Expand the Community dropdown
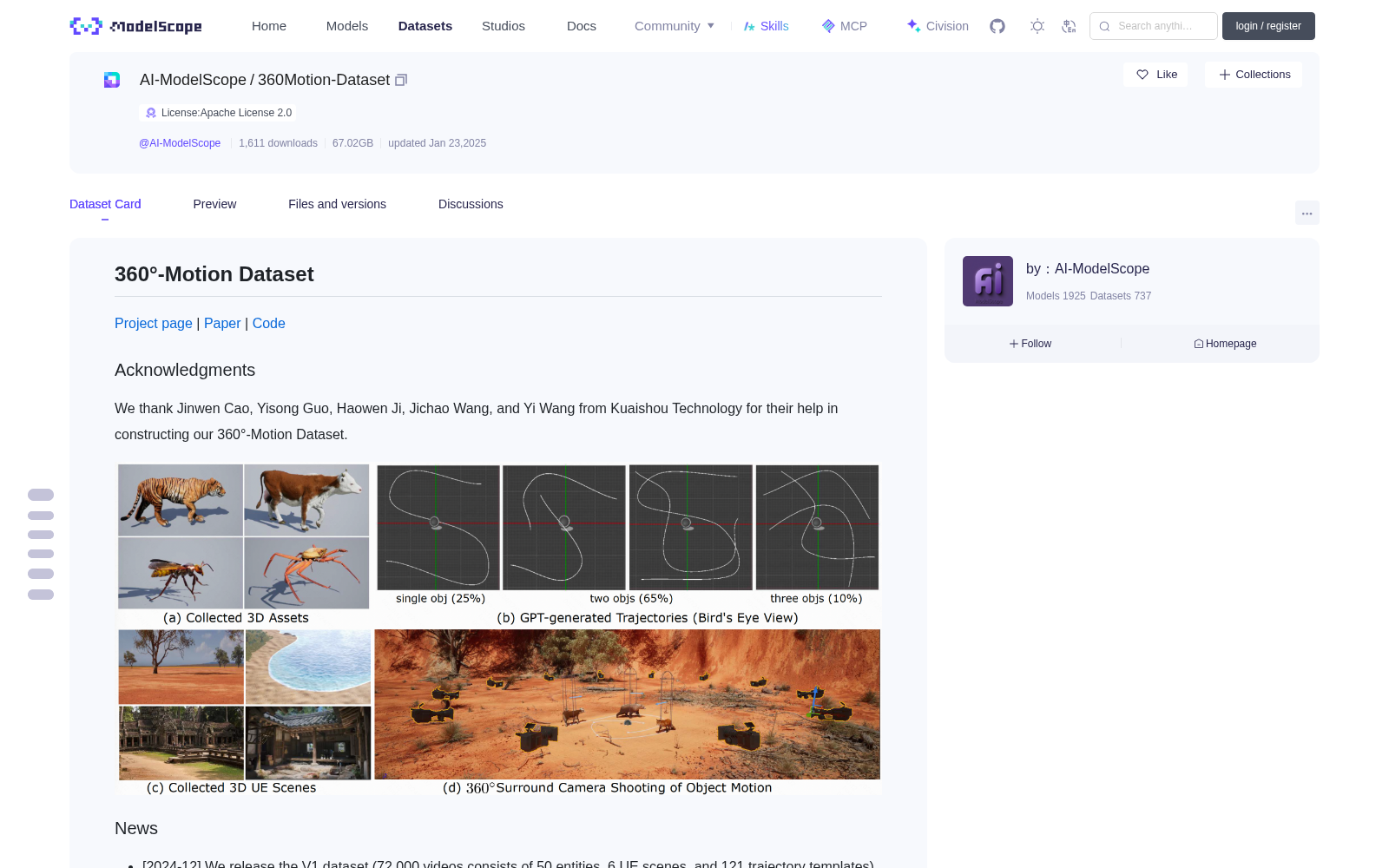 675,26
